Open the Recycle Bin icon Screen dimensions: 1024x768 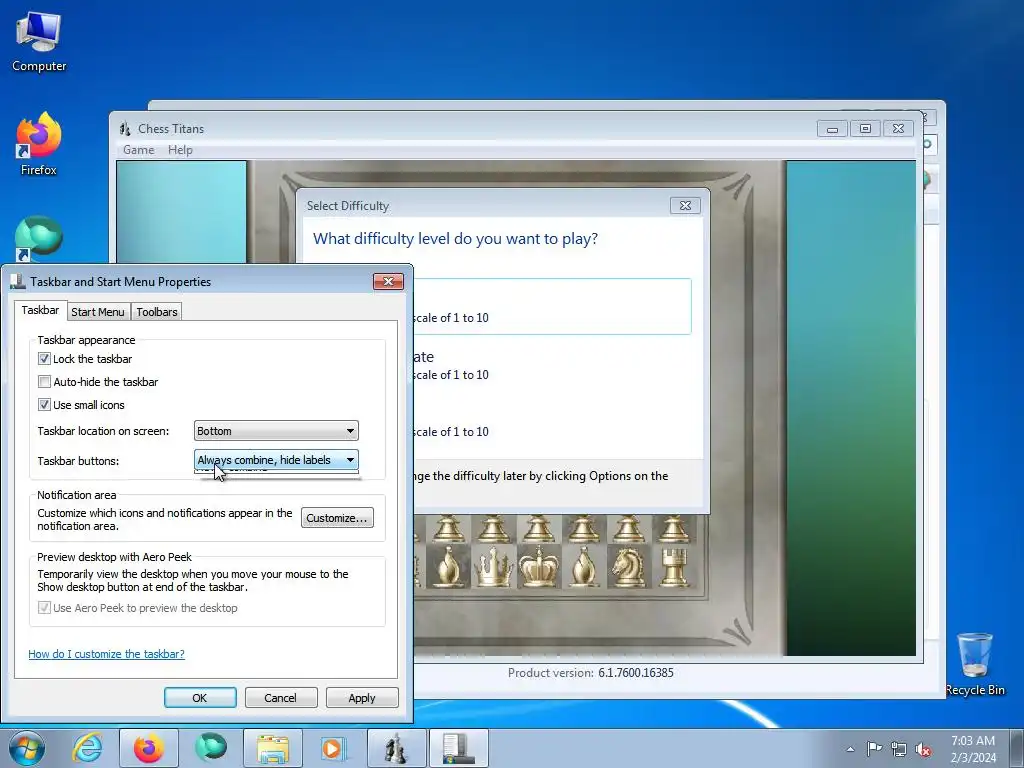coord(974,664)
